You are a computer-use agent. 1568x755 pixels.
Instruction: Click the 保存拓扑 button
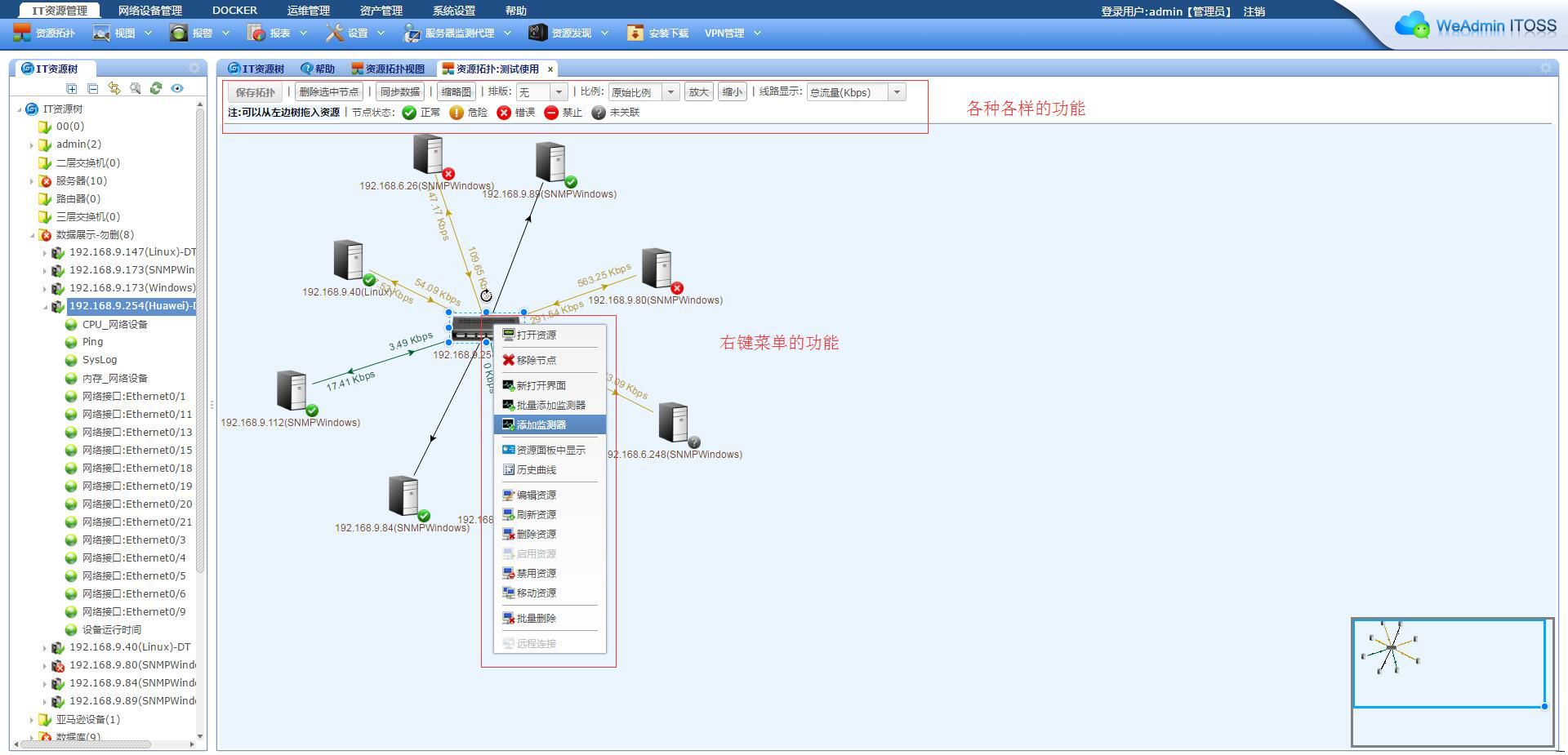click(x=256, y=92)
